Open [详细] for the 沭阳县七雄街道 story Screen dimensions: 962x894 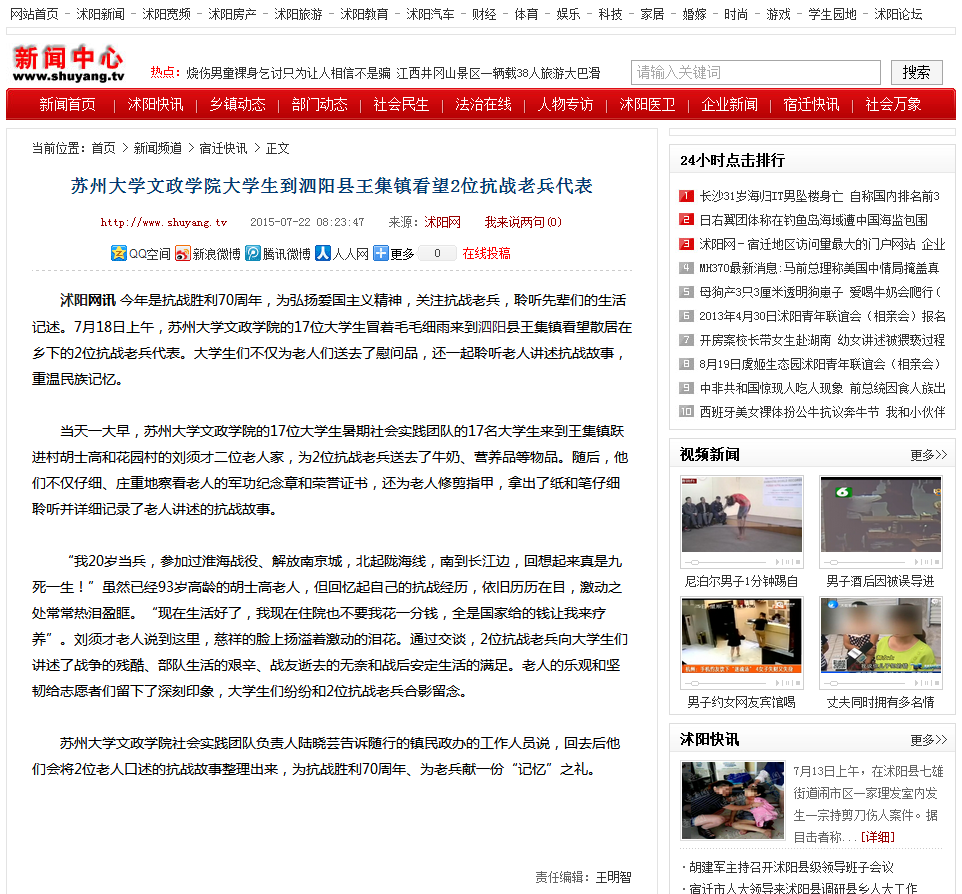[x=879, y=837]
